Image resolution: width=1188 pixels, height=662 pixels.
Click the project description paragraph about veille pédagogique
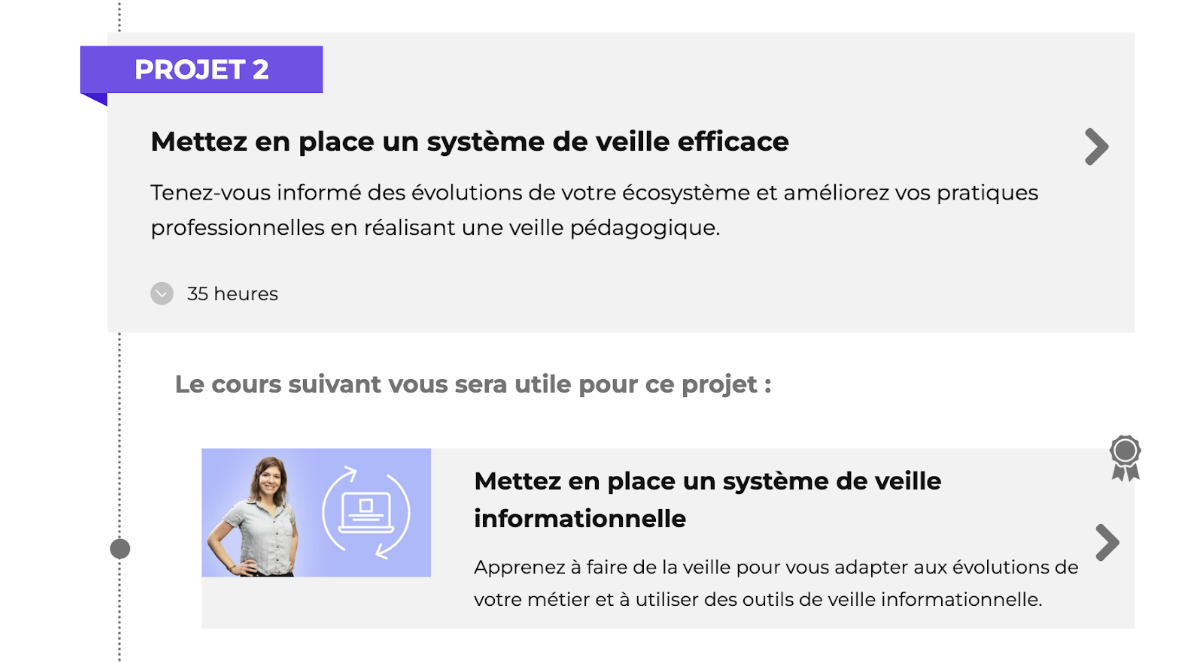tap(594, 210)
